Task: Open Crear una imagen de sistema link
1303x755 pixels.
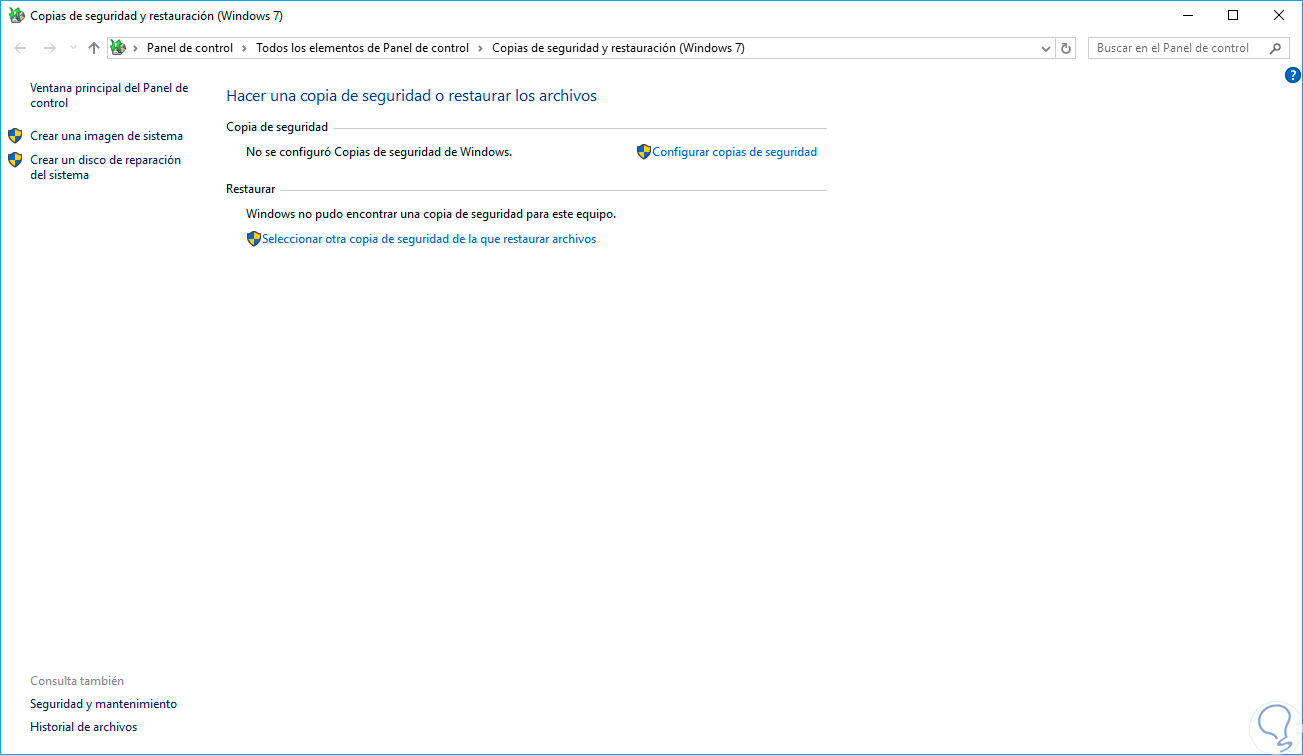Action: coord(107,136)
